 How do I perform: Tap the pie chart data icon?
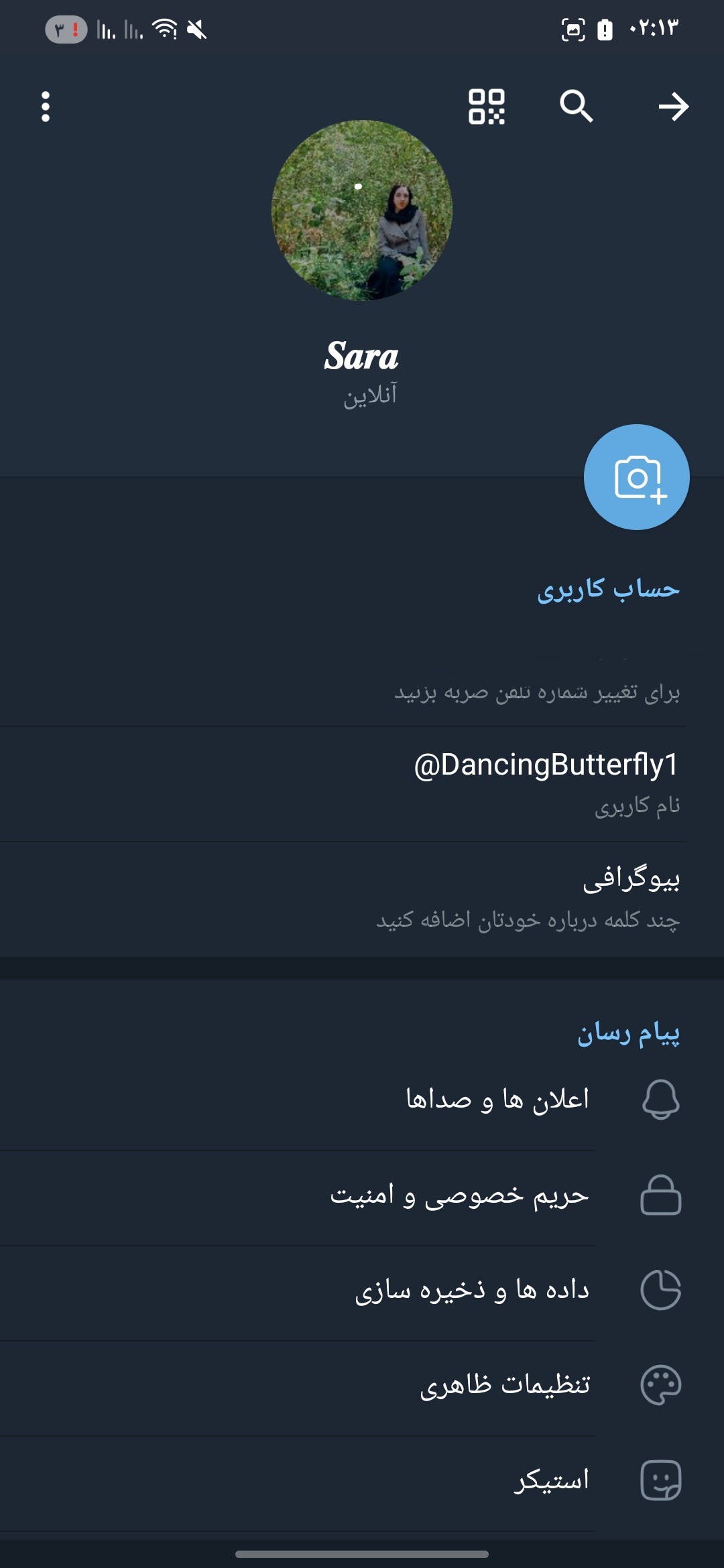click(x=660, y=1290)
